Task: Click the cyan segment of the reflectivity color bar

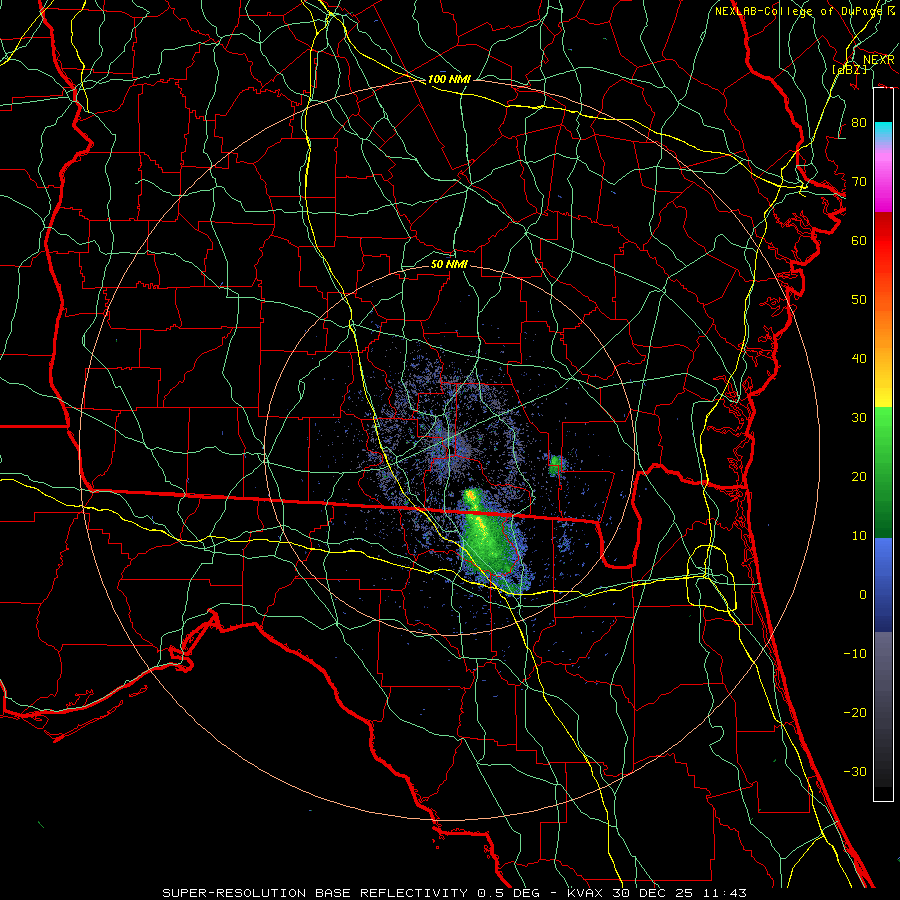Action: tap(883, 131)
